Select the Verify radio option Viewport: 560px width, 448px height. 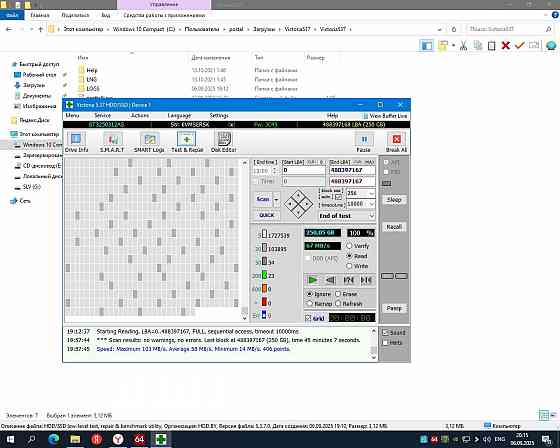(x=358, y=246)
